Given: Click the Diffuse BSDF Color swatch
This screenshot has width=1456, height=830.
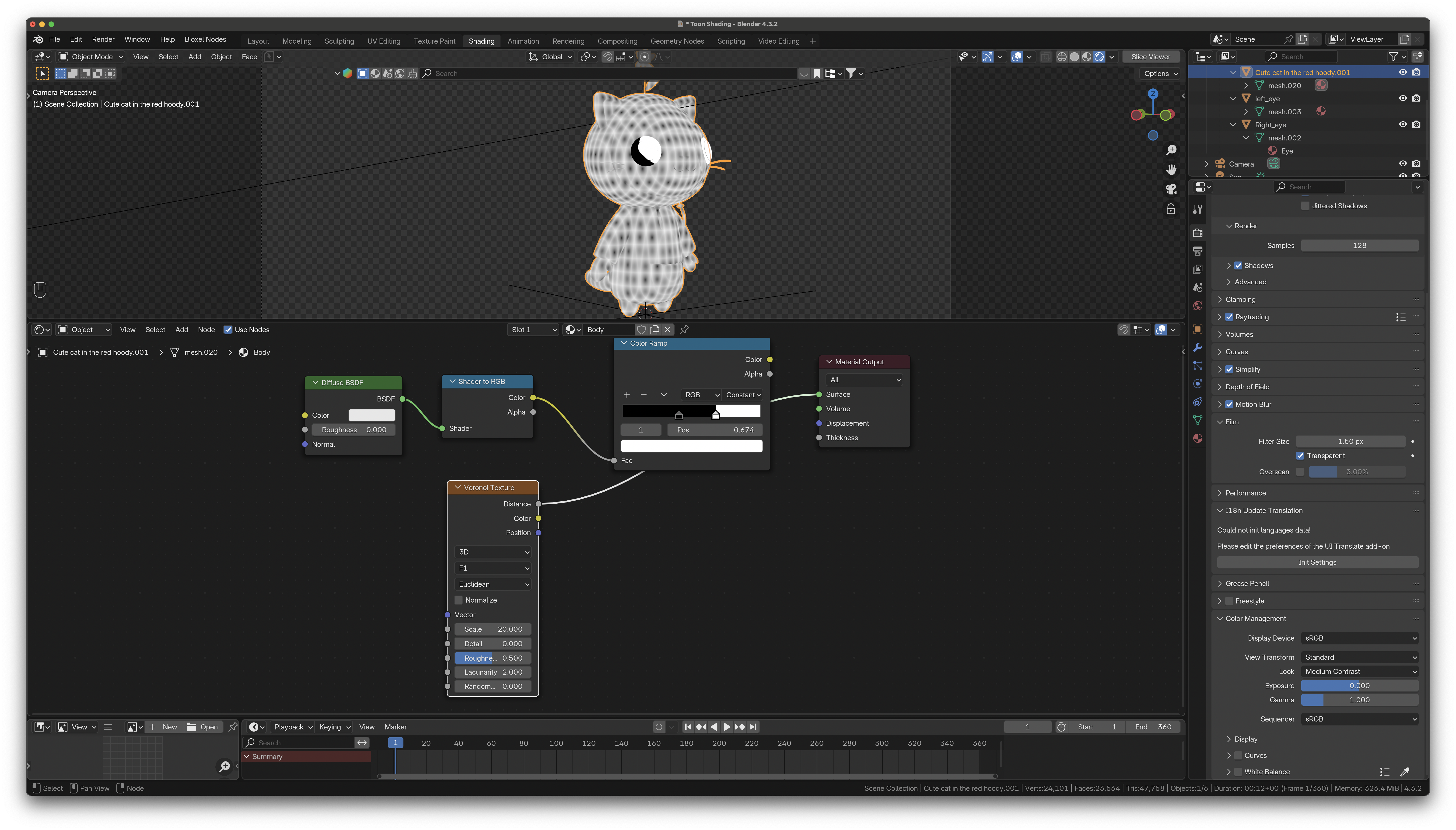Looking at the screenshot, I should click(372, 415).
